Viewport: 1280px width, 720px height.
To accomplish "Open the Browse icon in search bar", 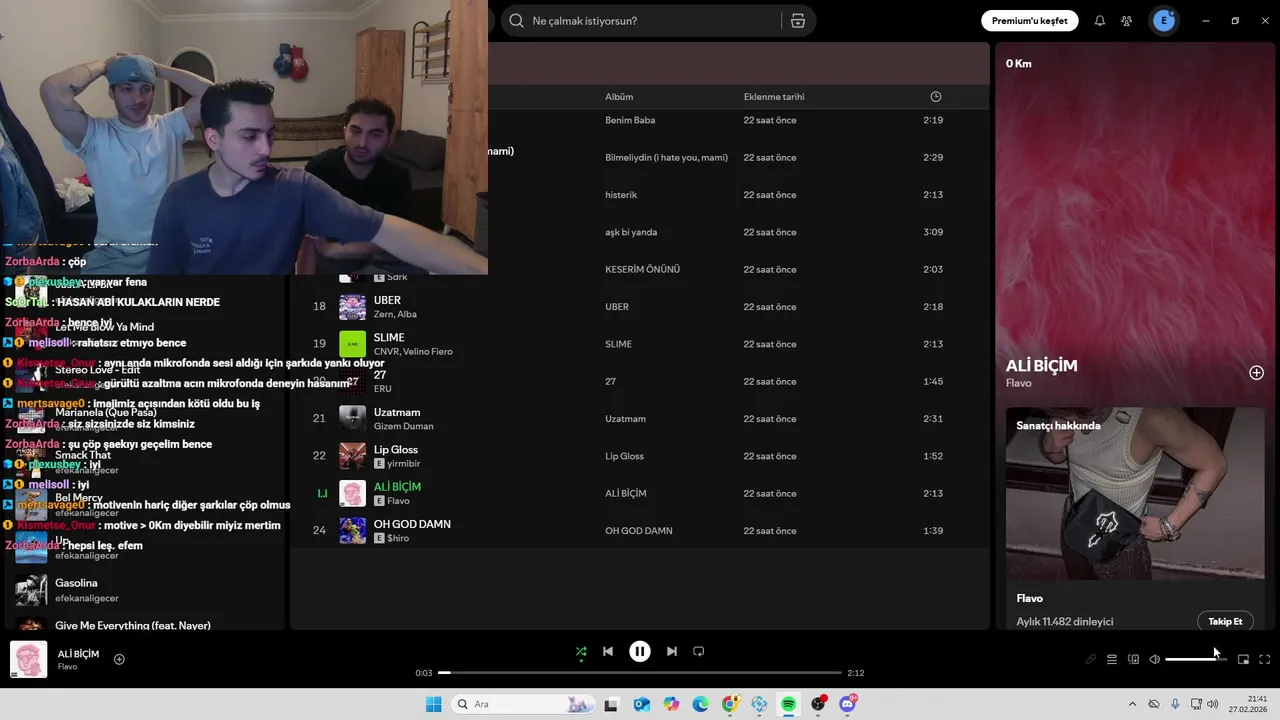I will point(797,21).
